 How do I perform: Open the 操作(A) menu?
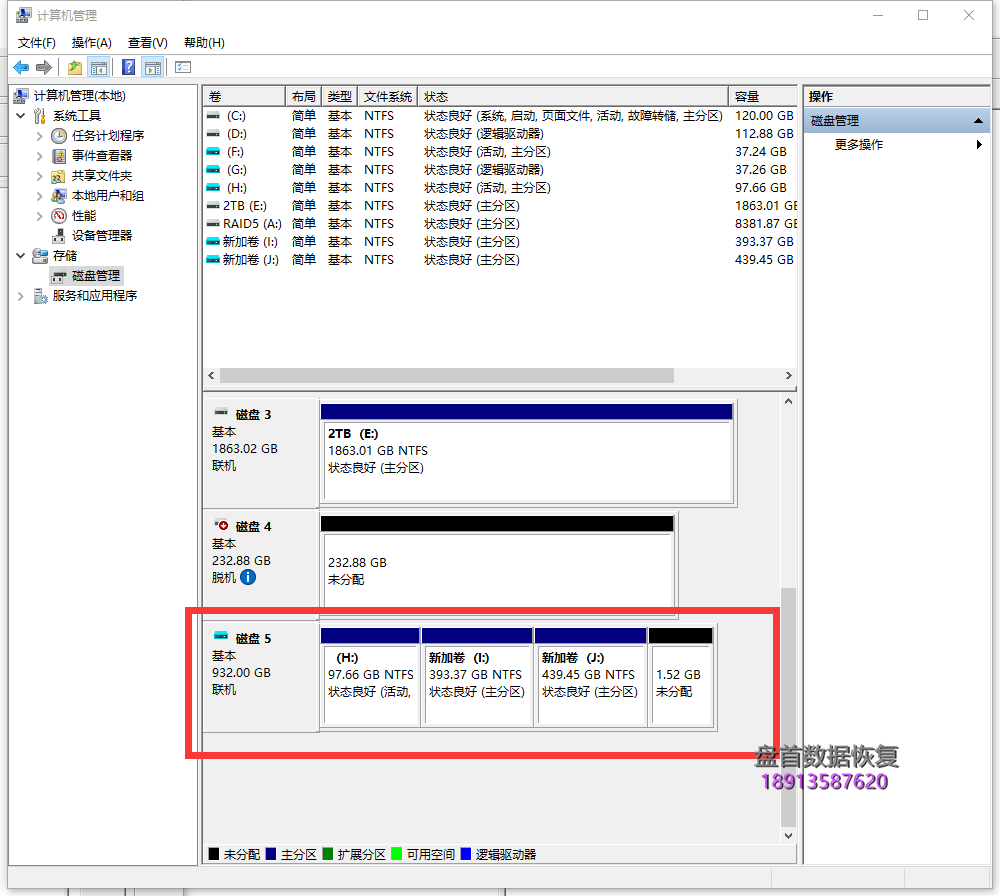(92, 43)
